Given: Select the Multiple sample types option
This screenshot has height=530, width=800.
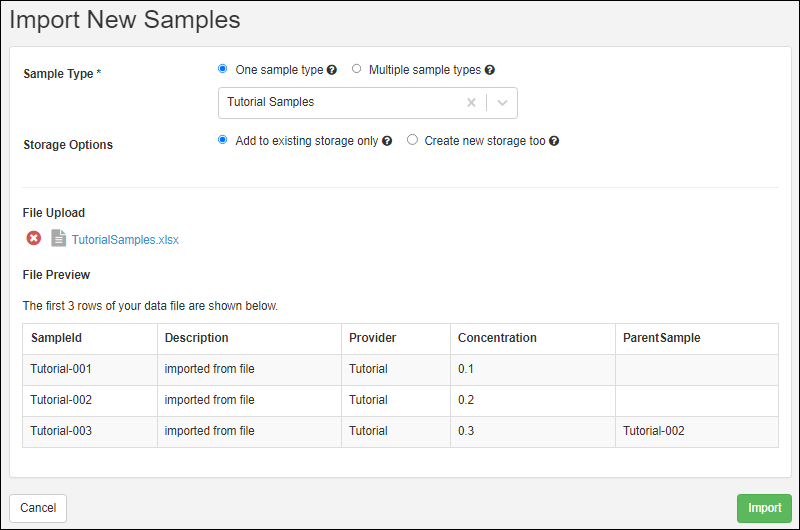Looking at the screenshot, I should [356, 68].
